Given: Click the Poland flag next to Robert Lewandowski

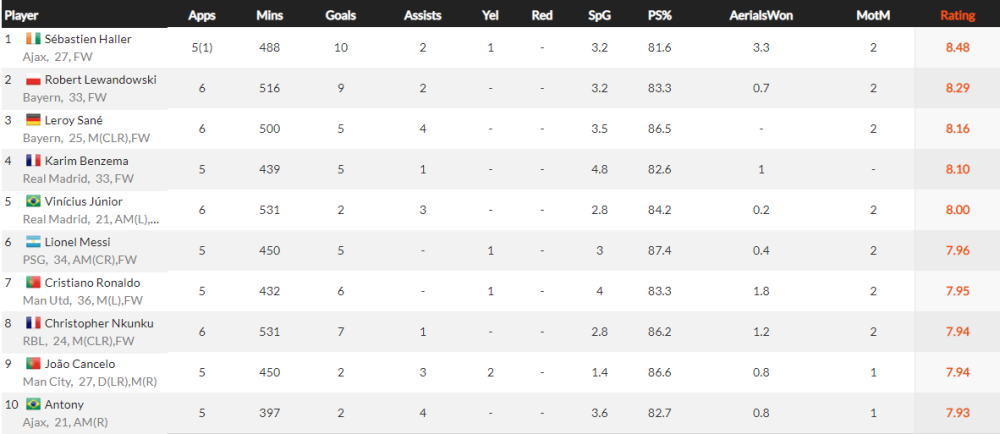Looking at the screenshot, I should pos(33,80).
